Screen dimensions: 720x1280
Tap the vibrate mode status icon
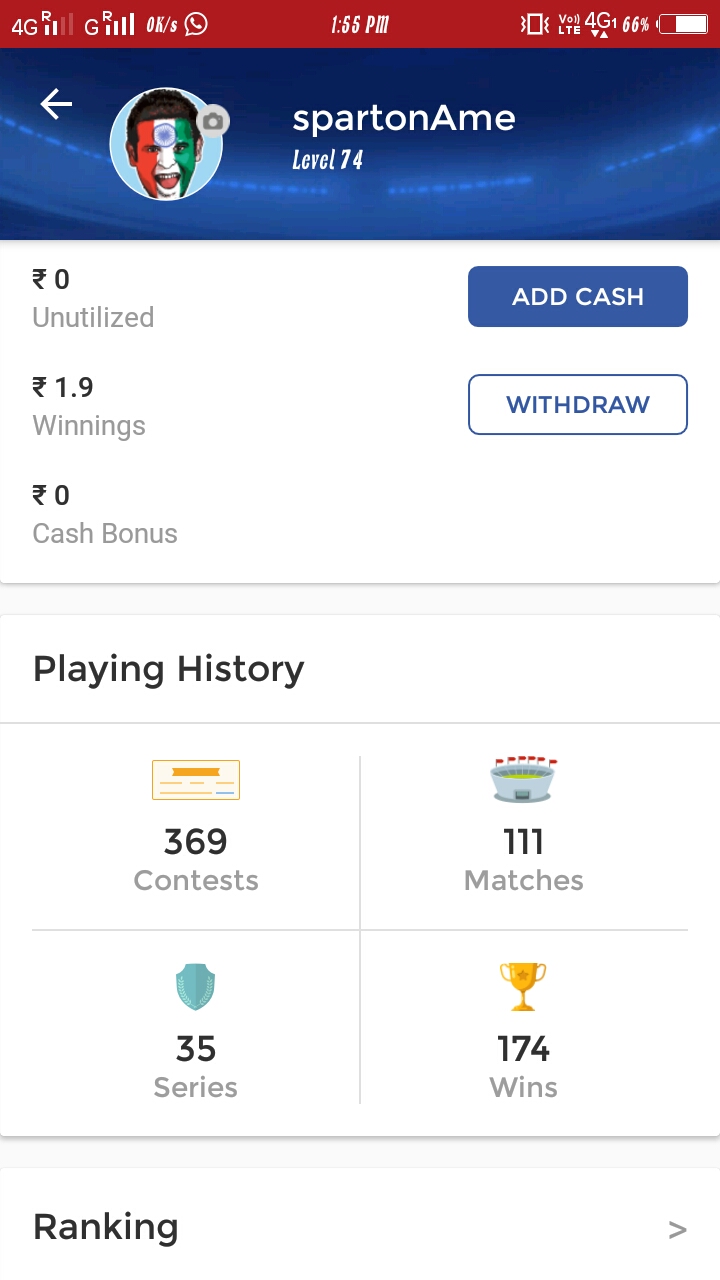coord(535,24)
